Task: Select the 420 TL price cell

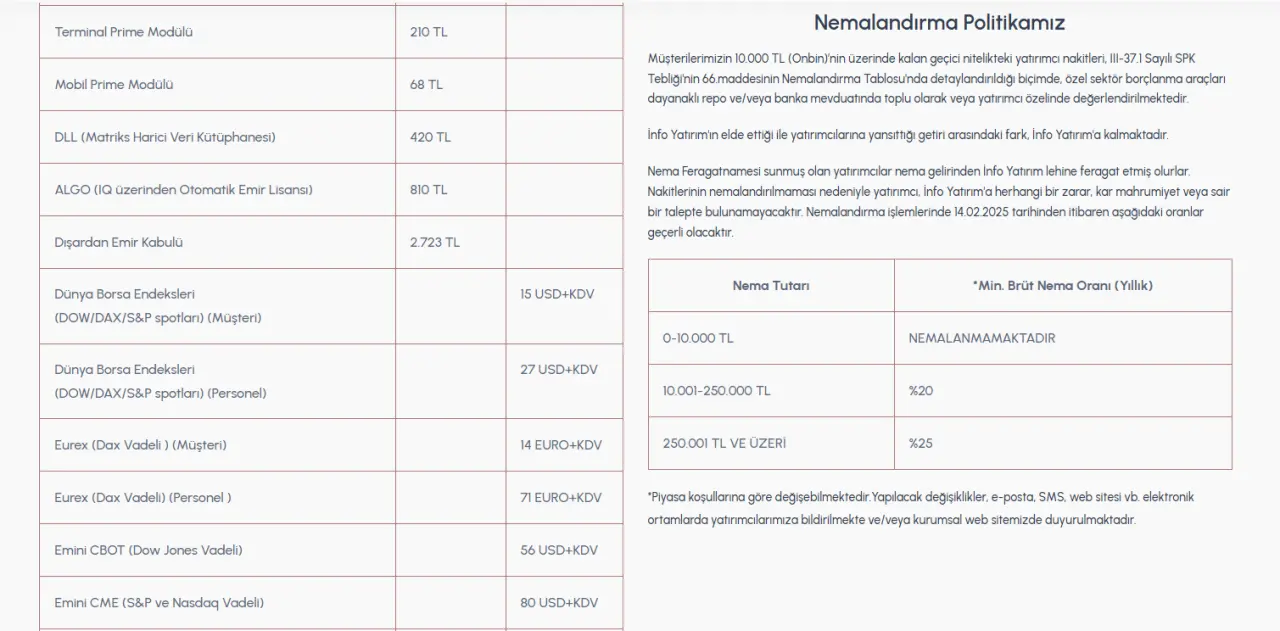Action: 430,137
